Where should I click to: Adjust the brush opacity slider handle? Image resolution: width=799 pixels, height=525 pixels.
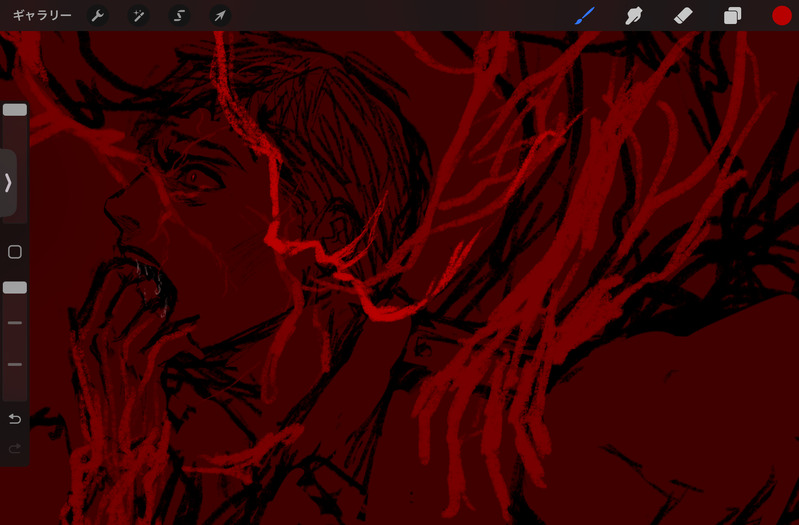tap(15, 287)
